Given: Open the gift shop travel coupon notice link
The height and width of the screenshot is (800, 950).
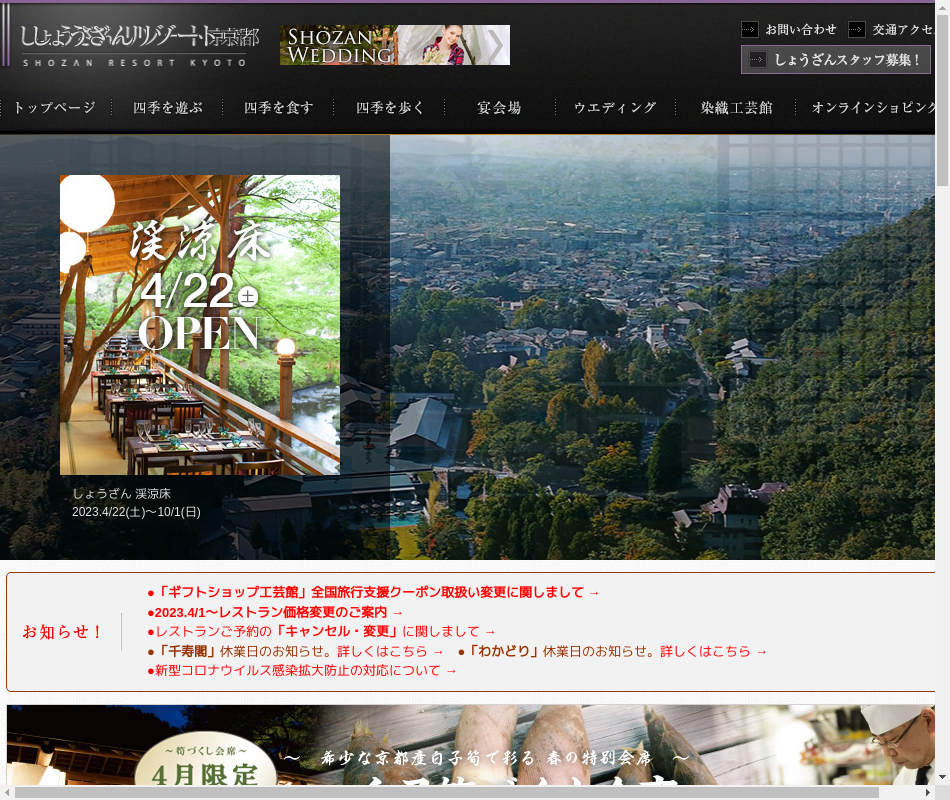Looking at the screenshot, I should 373,592.
